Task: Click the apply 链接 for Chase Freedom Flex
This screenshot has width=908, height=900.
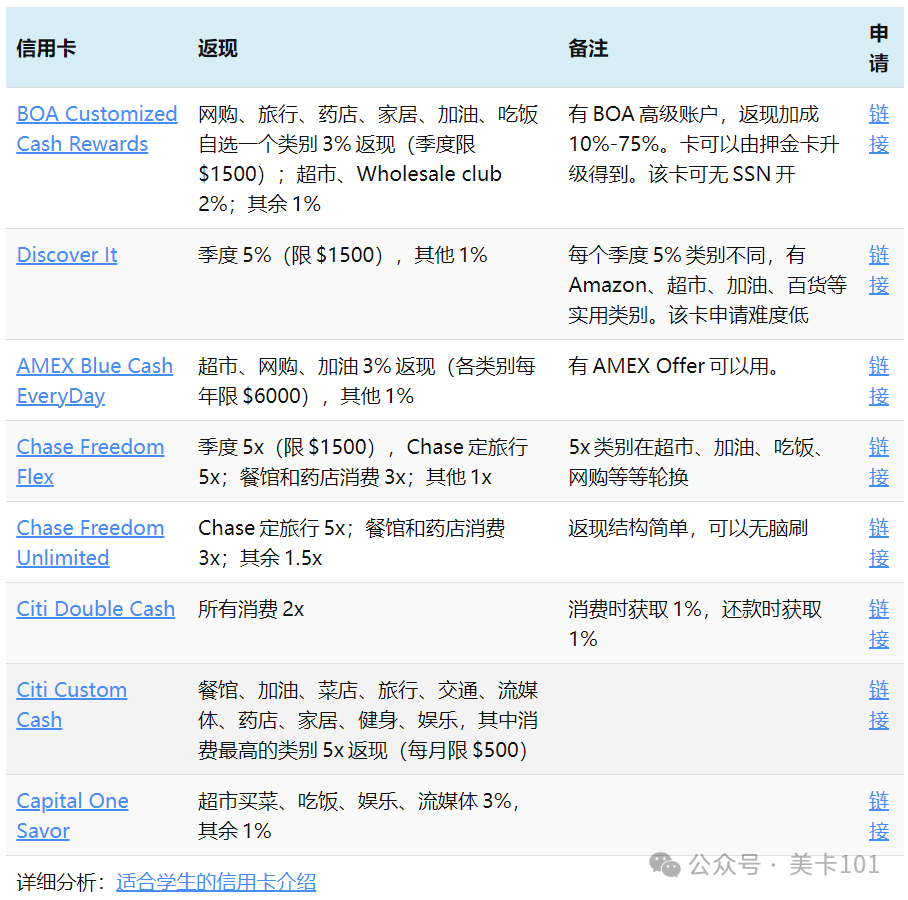Action: click(x=879, y=461)
